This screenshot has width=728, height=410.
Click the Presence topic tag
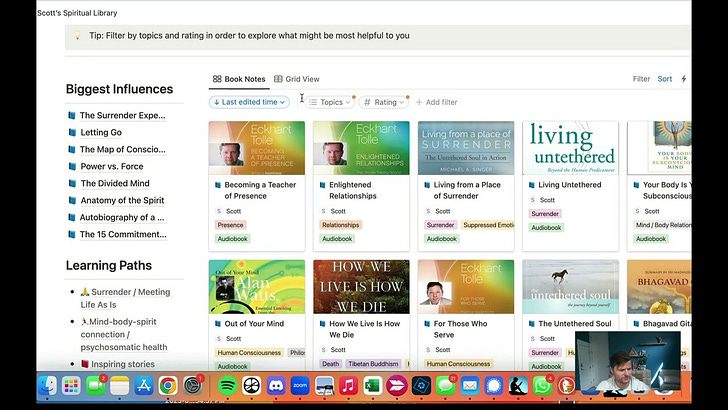point(230,225)
